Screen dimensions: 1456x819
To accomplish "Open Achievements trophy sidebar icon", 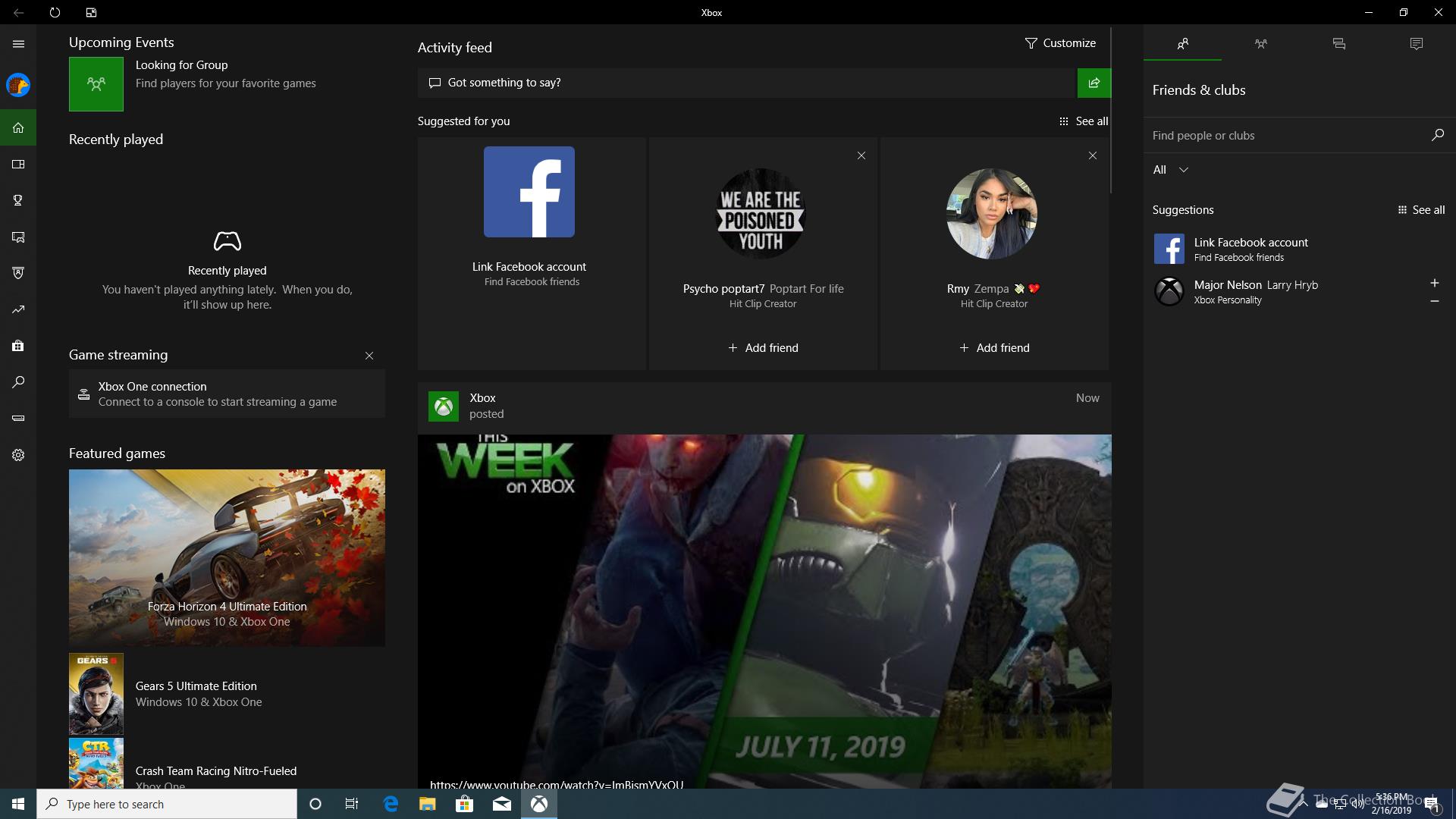I will pos(18,200).
